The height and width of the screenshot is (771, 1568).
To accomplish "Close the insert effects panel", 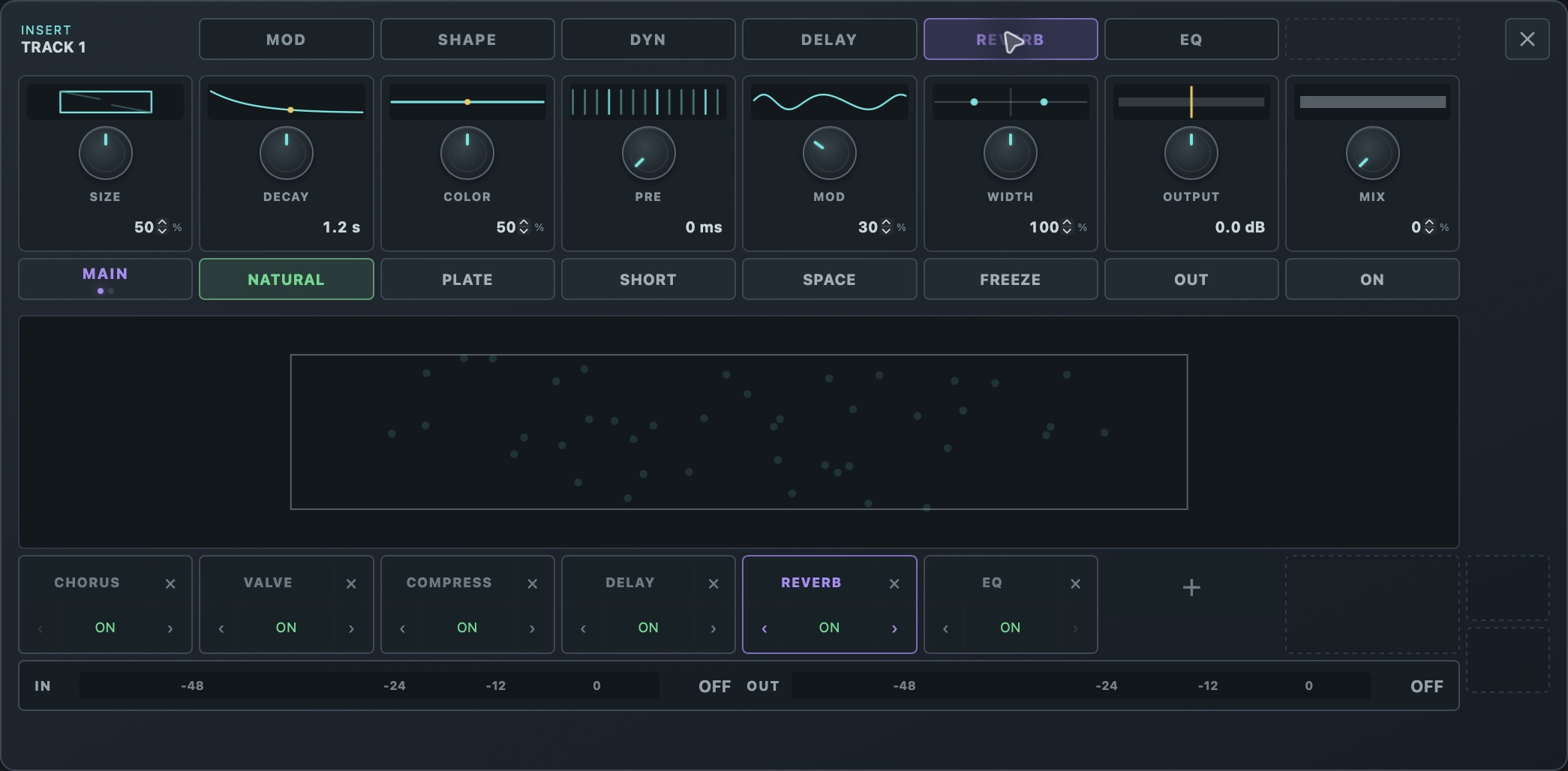I will [1527, 39].
